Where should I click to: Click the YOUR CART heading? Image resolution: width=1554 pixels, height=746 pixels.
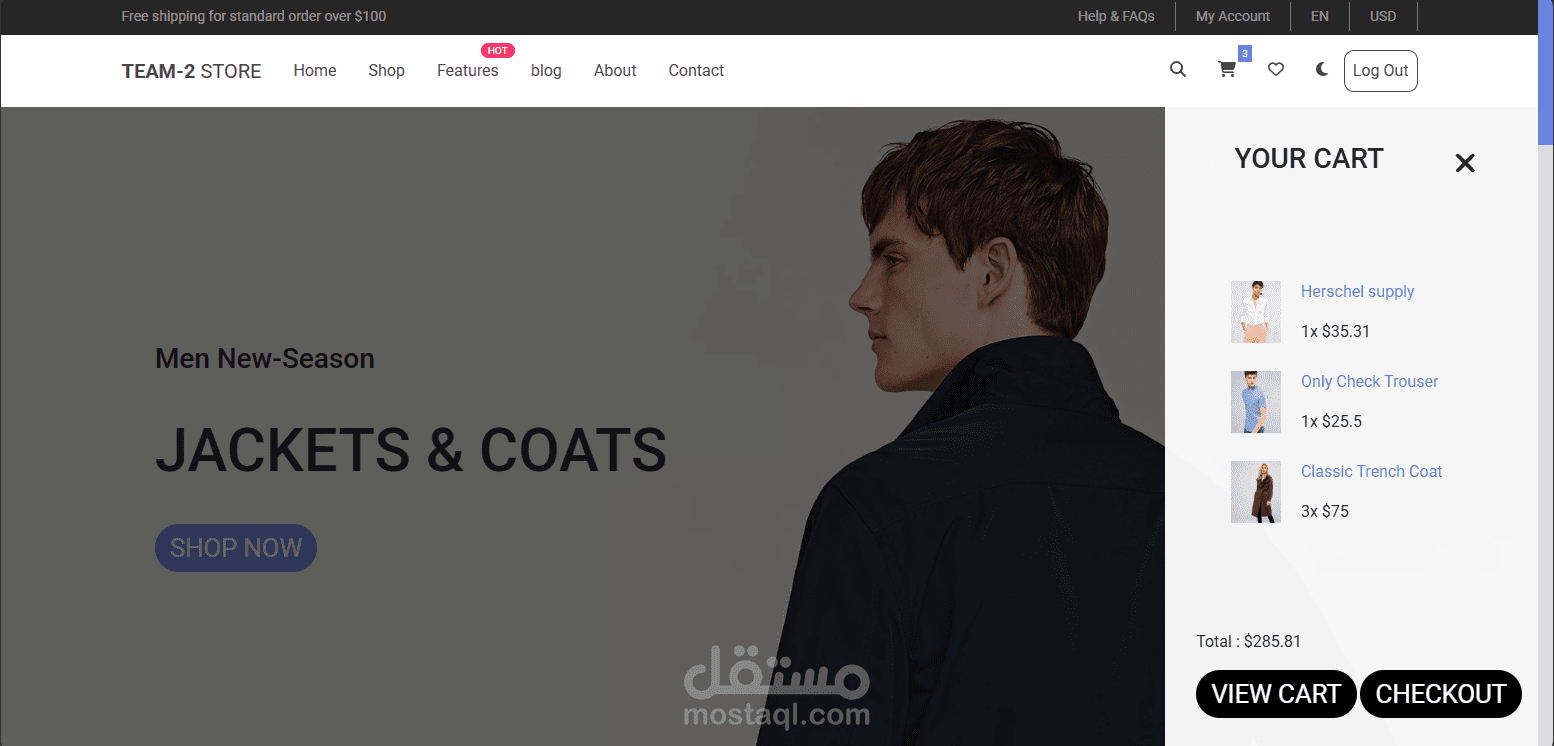click(x=1309, y=159)
